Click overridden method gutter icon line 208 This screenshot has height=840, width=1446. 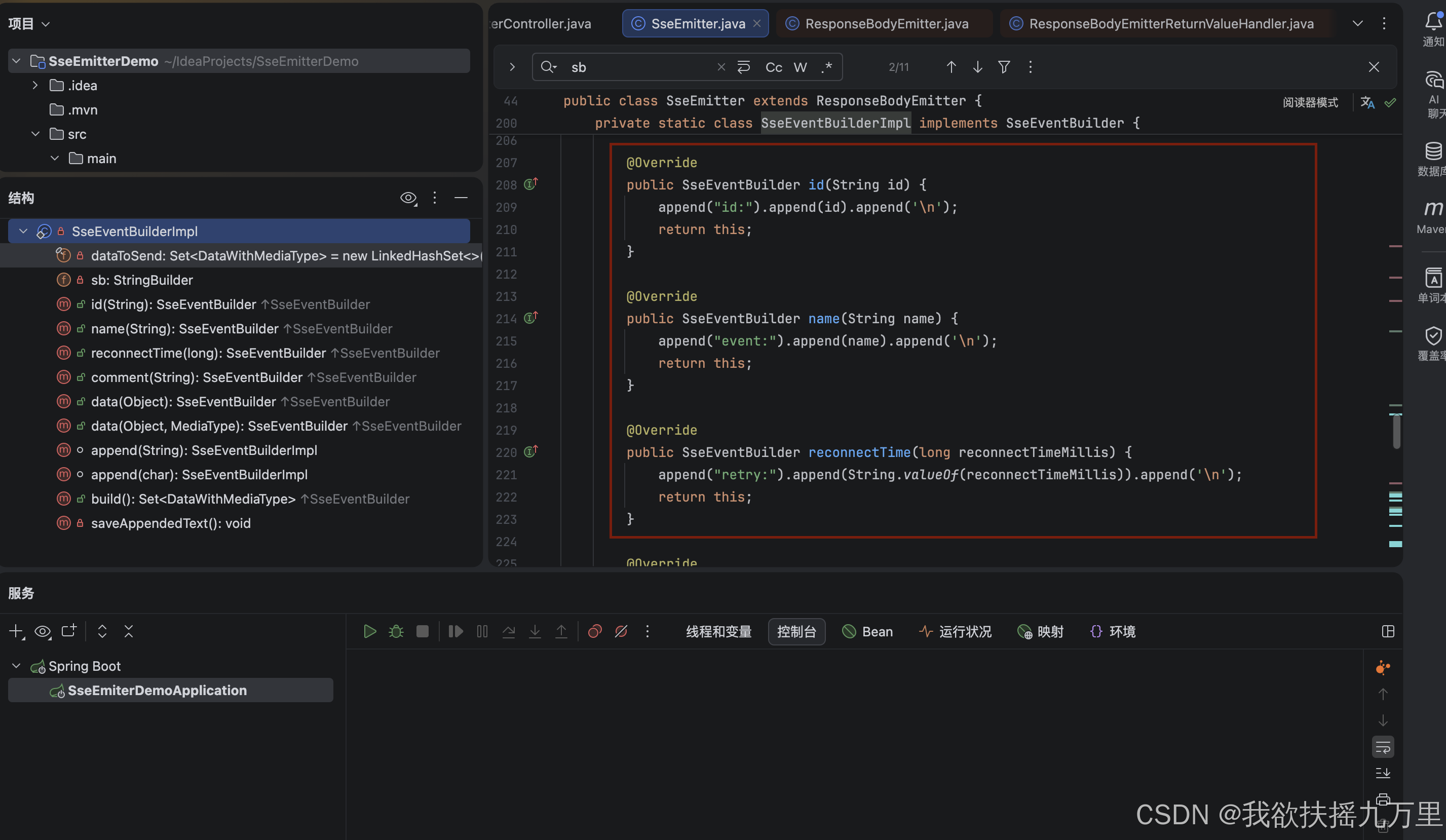click(x=530, y=183)
